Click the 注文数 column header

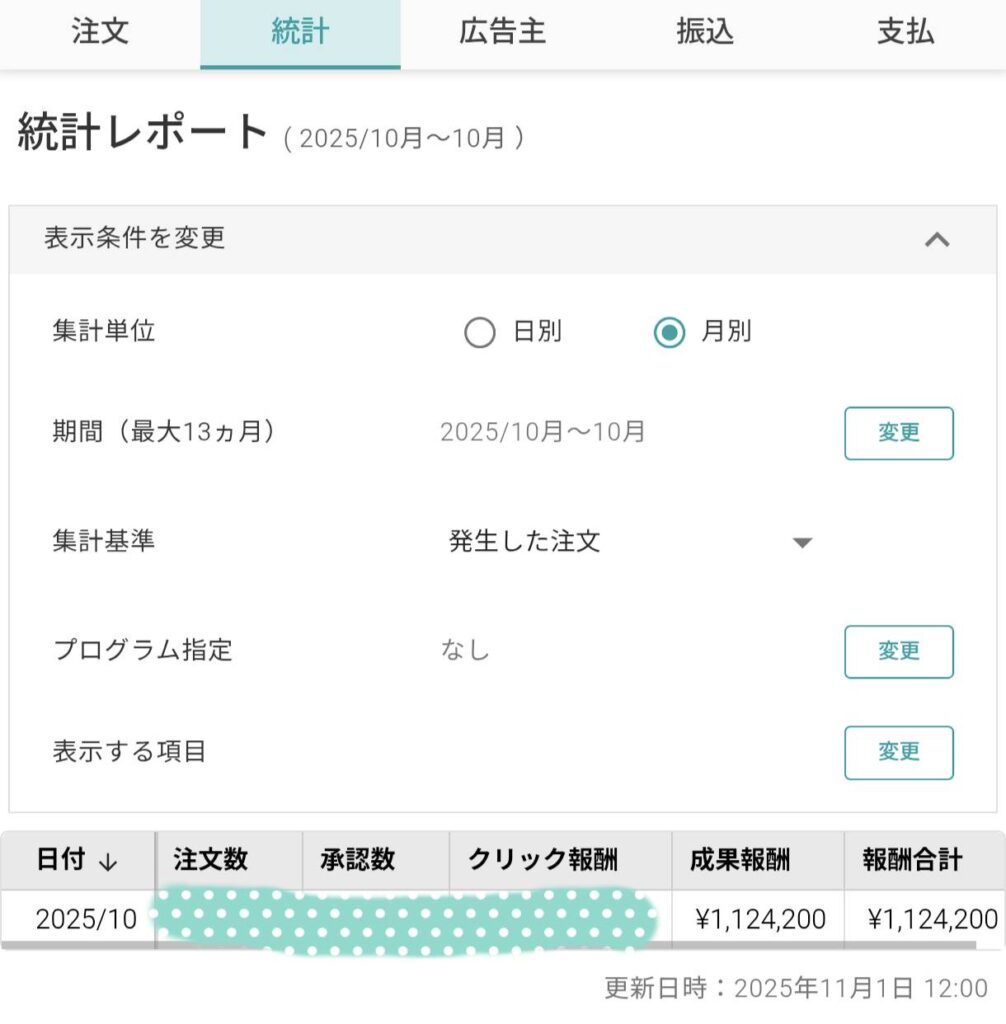click(x=211, y=860)
